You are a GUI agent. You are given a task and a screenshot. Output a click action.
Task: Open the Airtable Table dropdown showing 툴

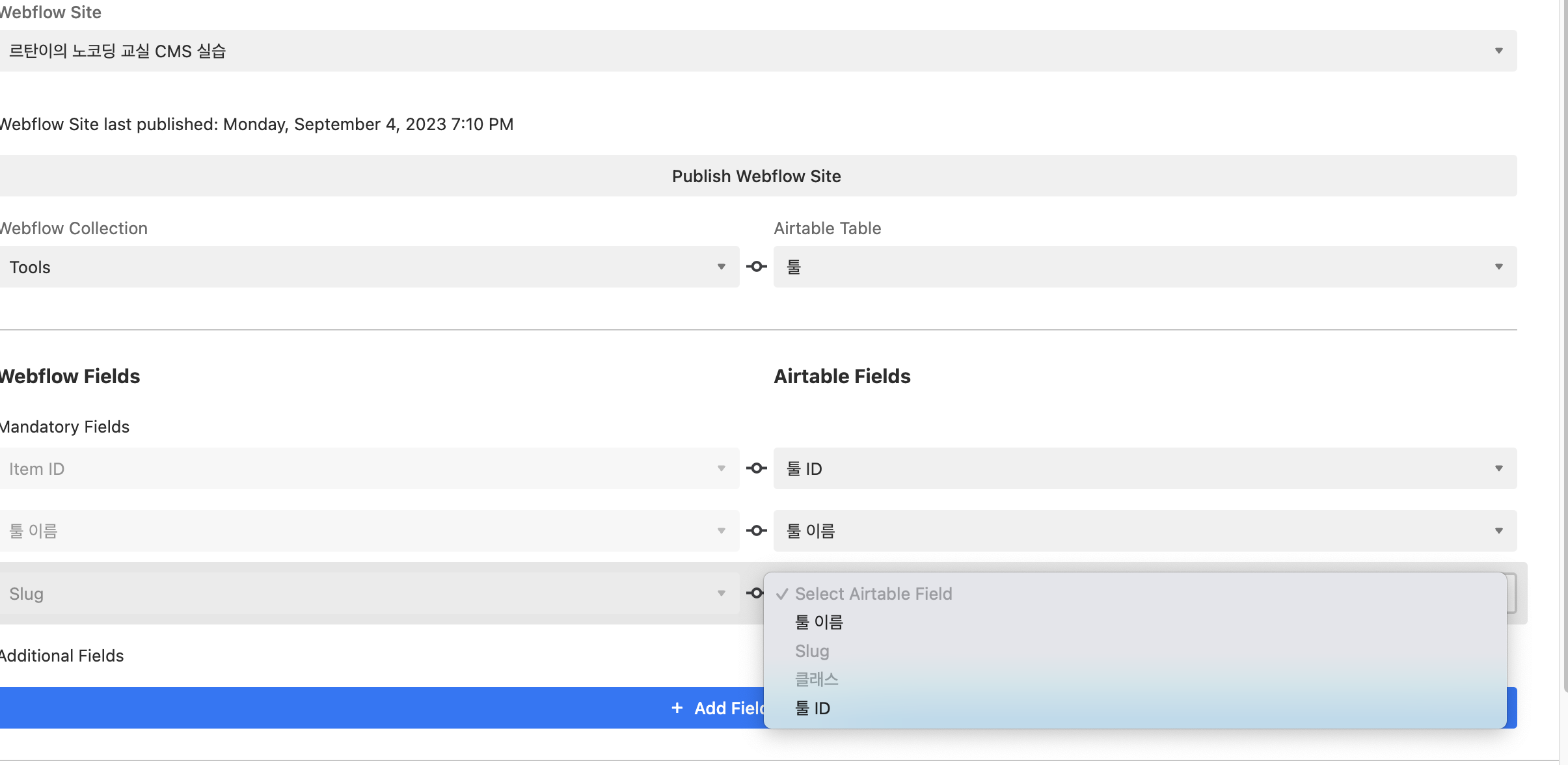tap(1145, 267)
